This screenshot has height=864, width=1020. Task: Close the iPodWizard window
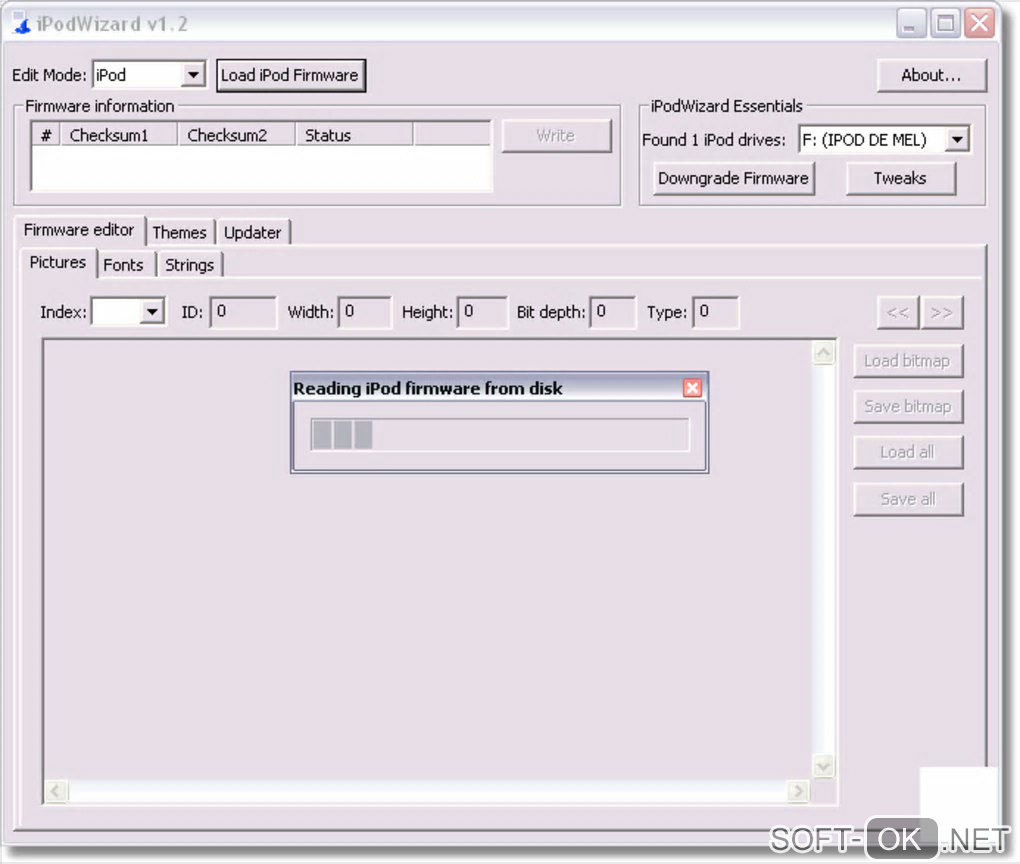[980, 25]
